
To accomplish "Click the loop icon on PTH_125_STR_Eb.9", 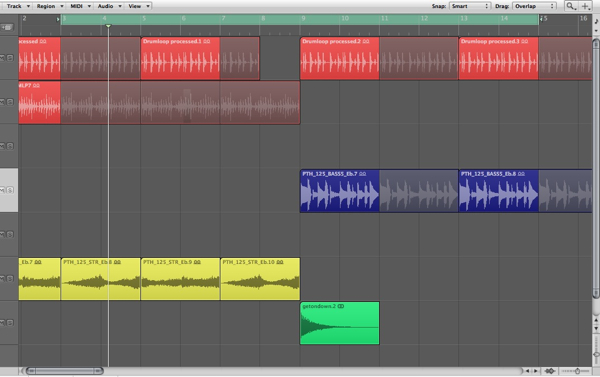I will pos(197,262).
